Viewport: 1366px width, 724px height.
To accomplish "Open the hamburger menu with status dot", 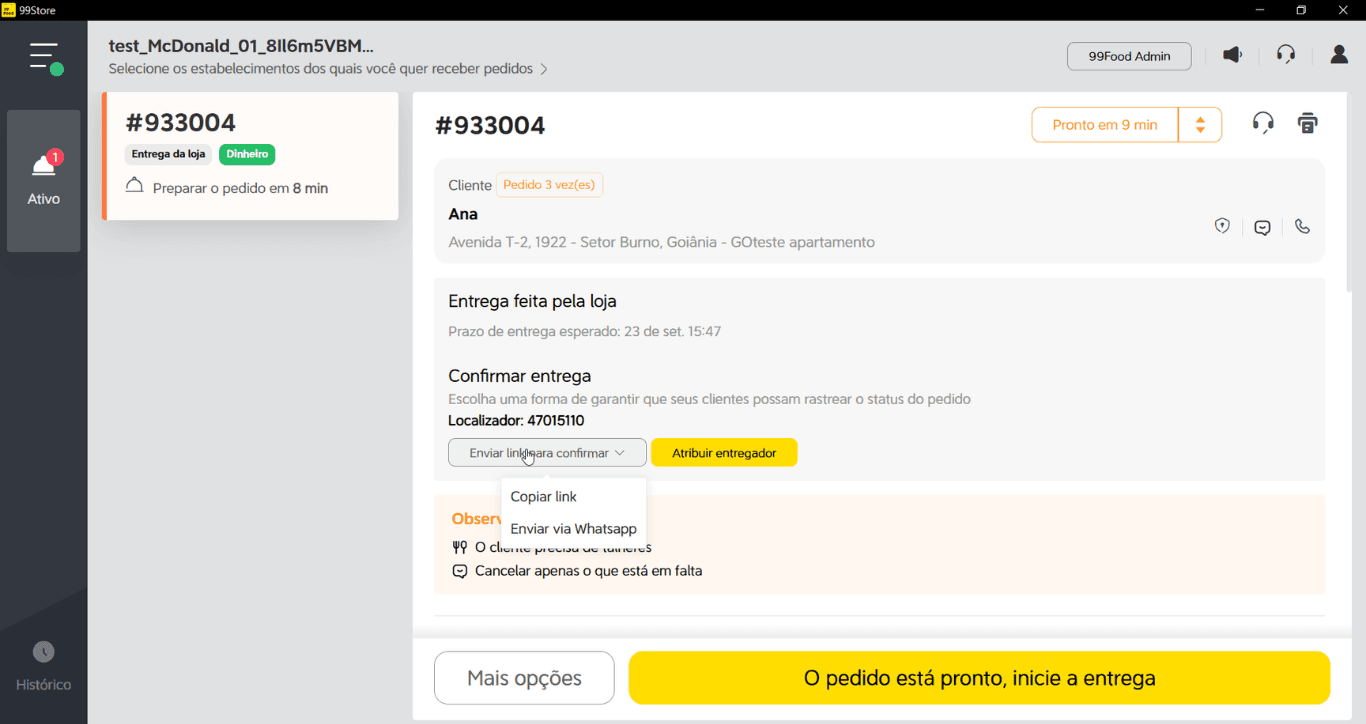I will (44, 57).
